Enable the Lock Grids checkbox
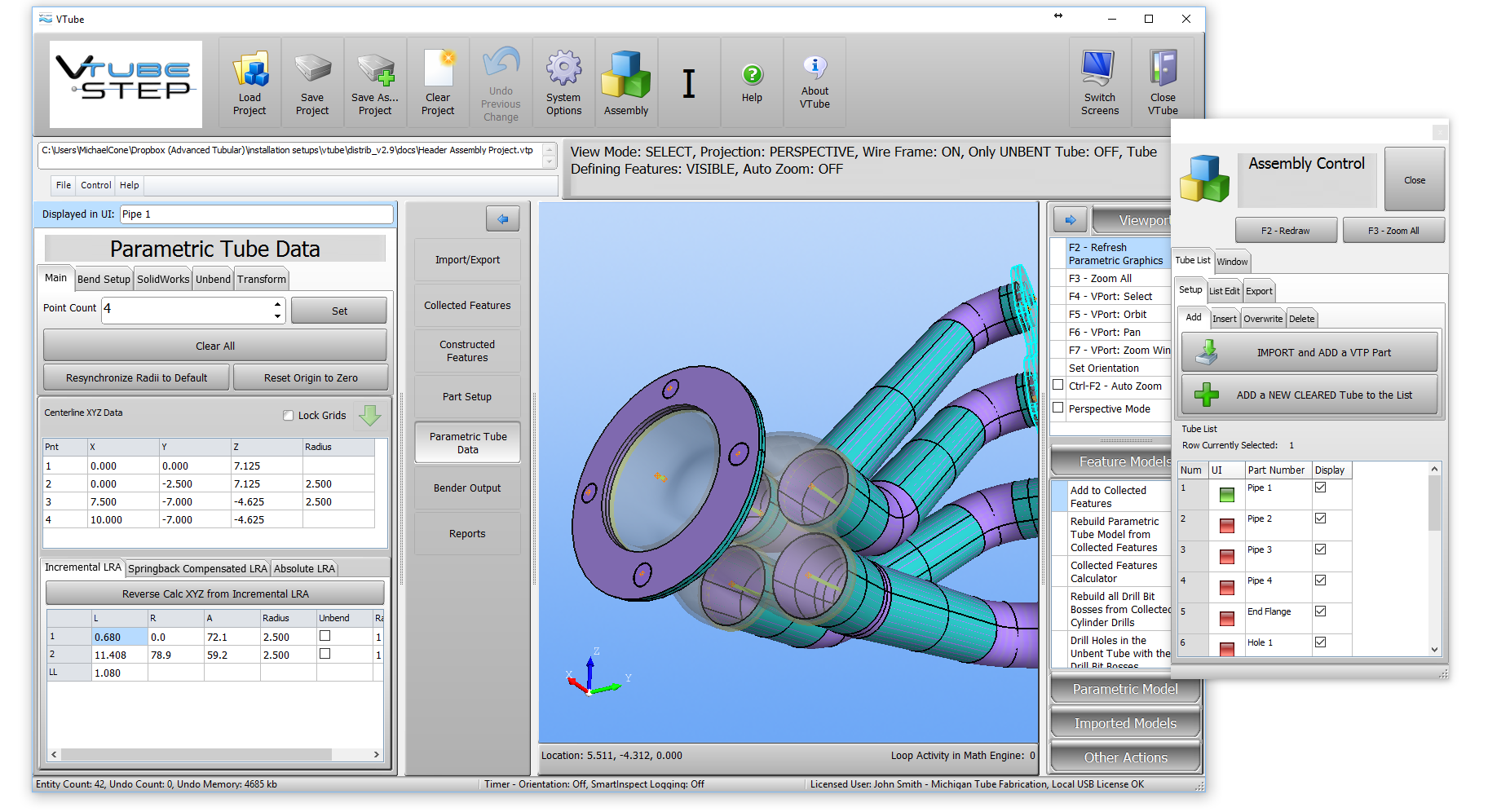The height and width of the screenshot is (812, 1510). [288, 416]
